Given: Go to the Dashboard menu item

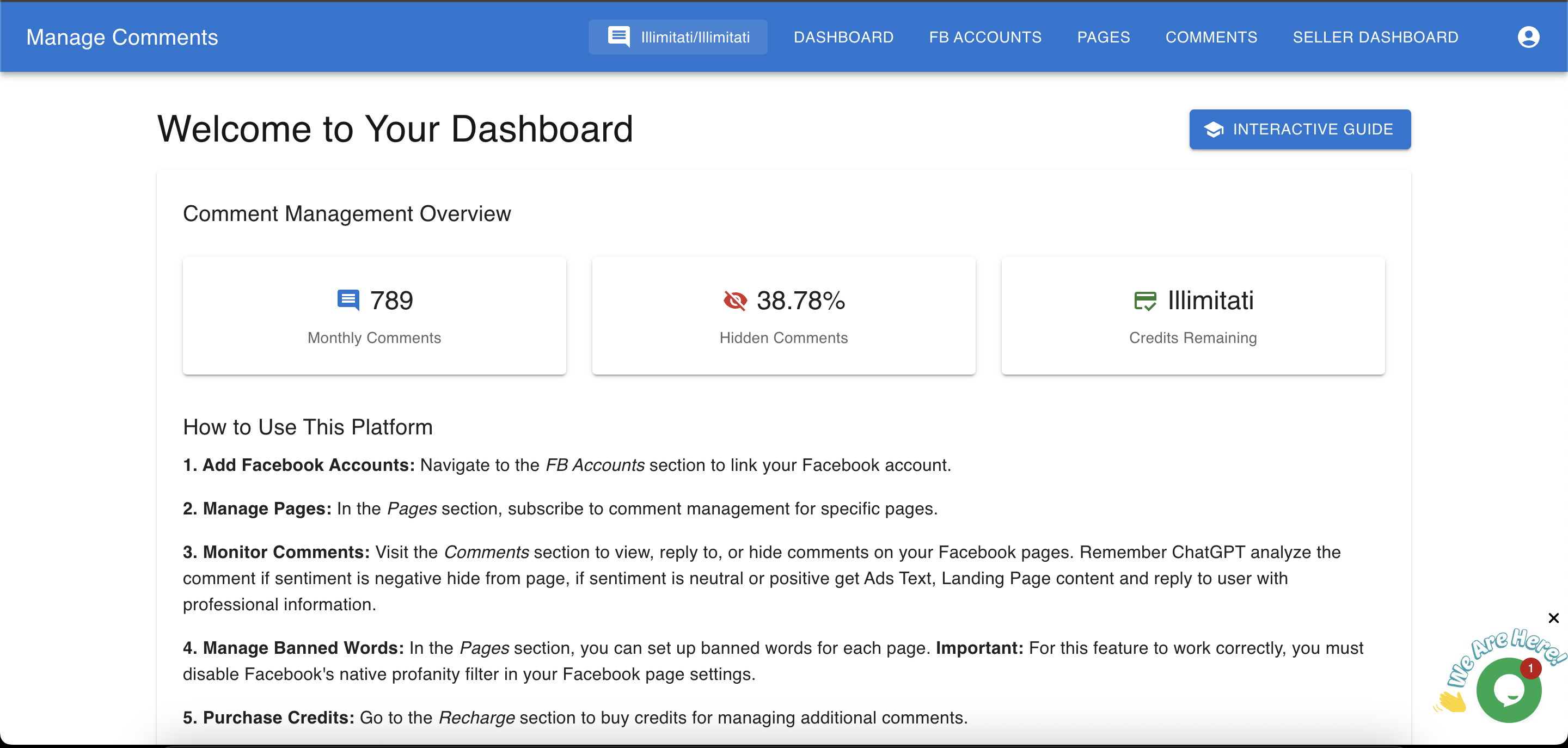Looking at the screenshot, I should 843,37.
